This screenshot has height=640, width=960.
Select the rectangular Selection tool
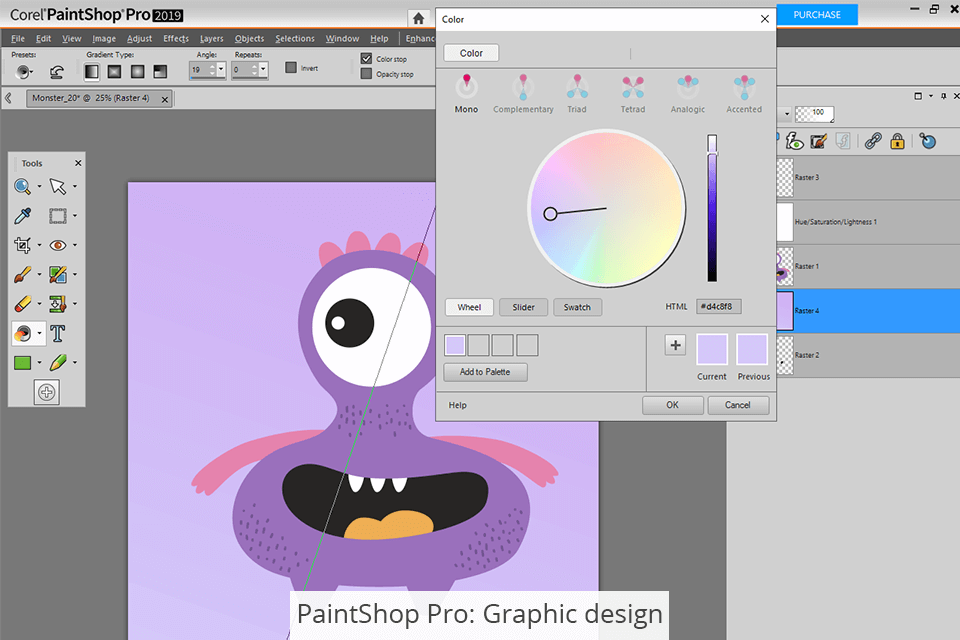coord(58,216)
